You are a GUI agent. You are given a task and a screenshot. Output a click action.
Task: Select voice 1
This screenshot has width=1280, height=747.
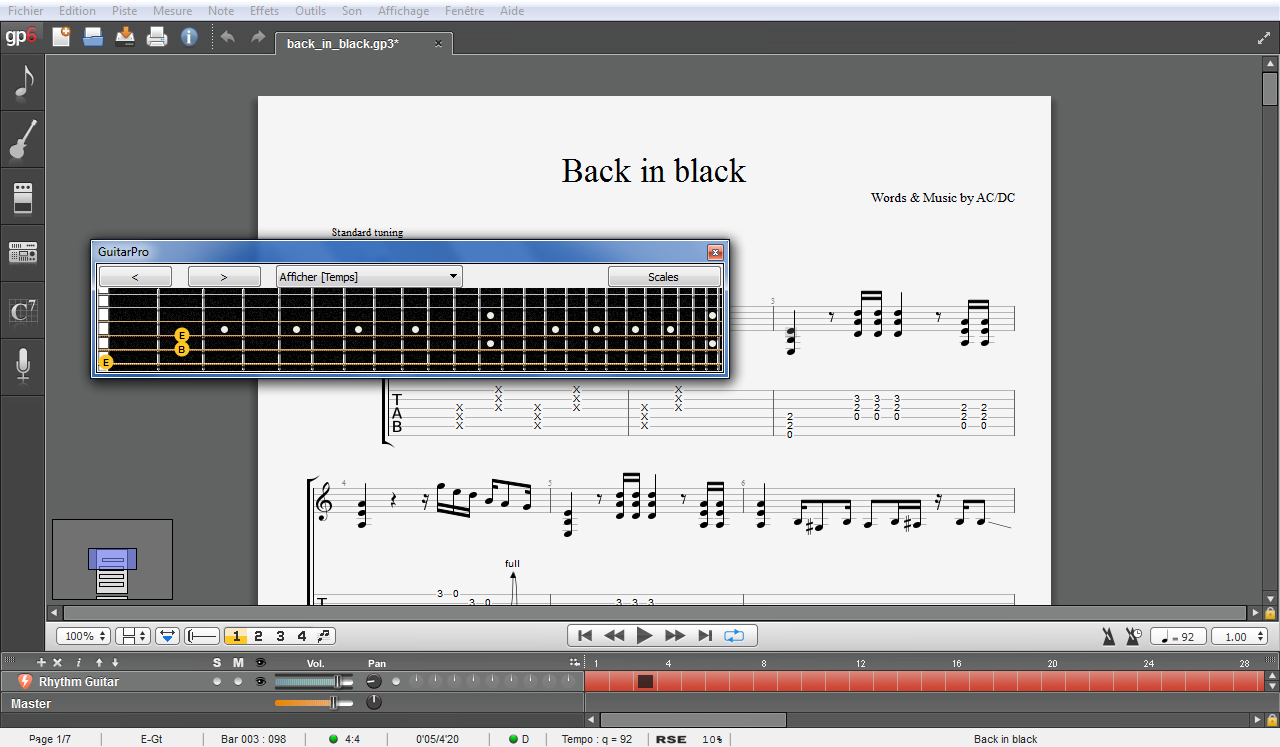click(236, 636)
